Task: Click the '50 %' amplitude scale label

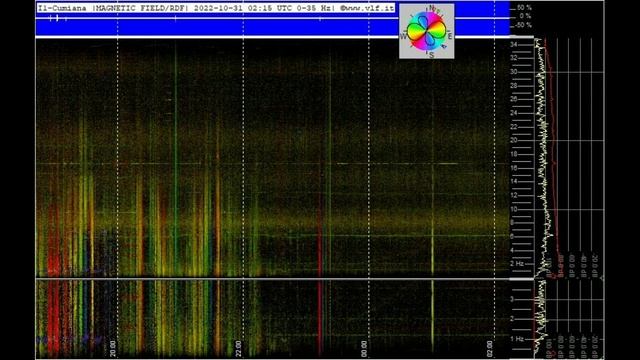Action: pyautogui.click(x=524, y=8)
